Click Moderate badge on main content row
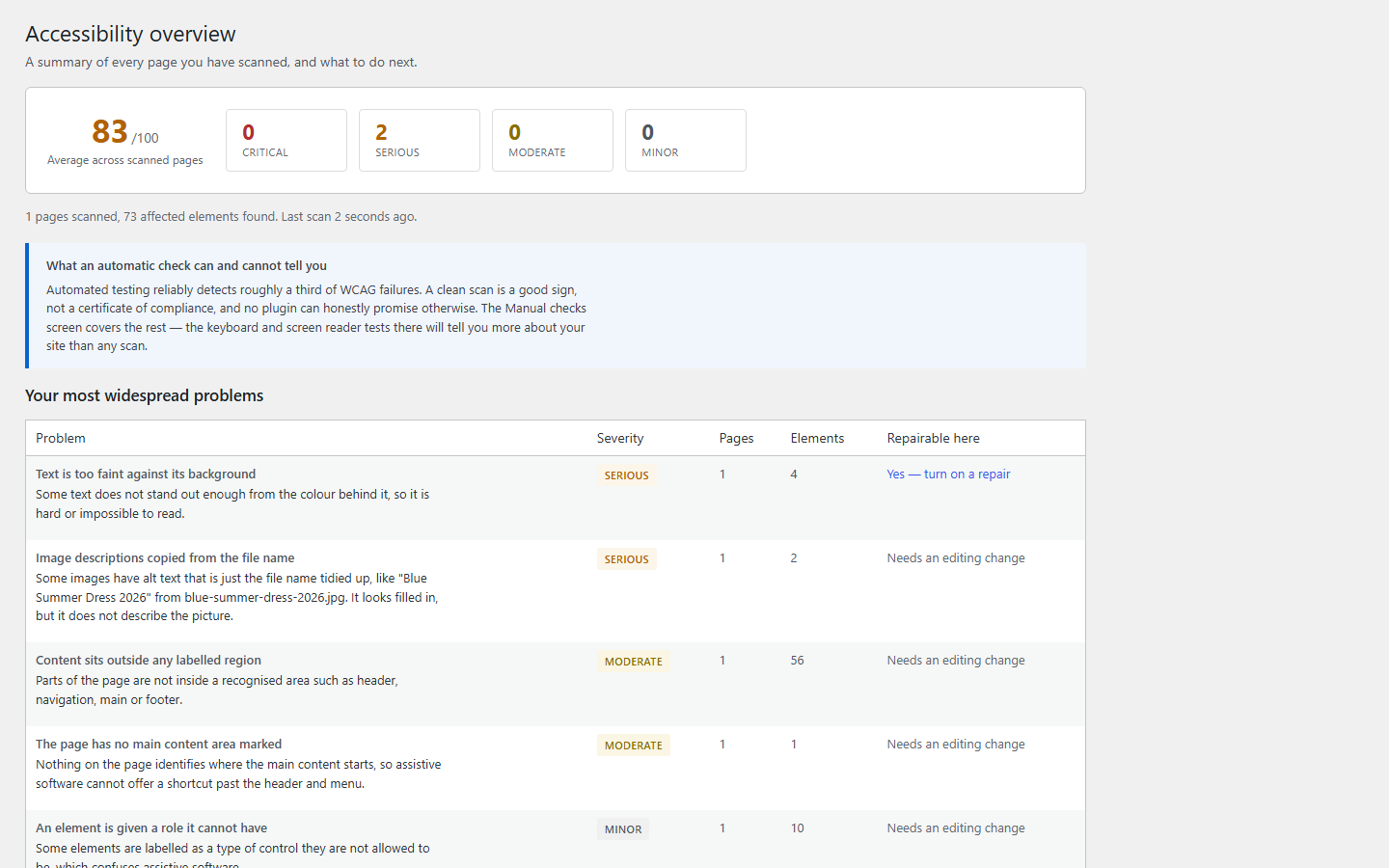1389x868 pixels. coord(634,746)
